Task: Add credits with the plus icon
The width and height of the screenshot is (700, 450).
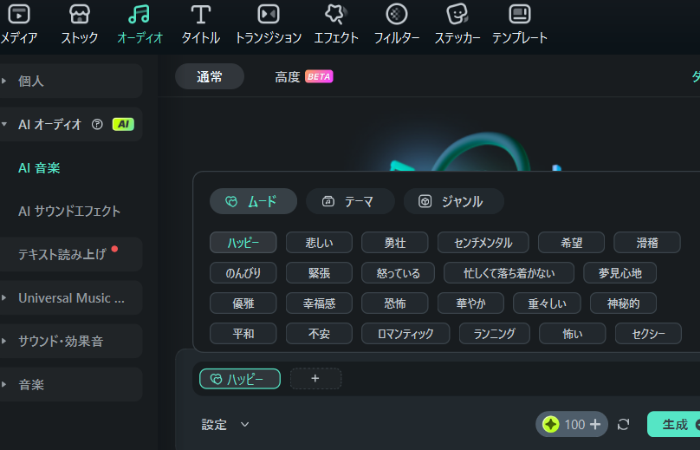Action: click(595, 424)
